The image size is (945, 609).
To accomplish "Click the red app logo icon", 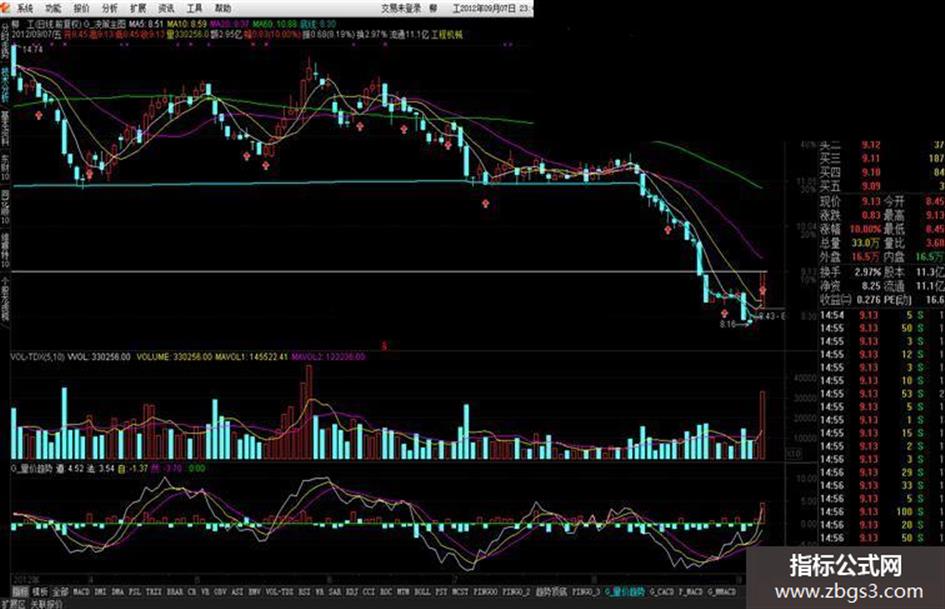I will click(7, 8).
